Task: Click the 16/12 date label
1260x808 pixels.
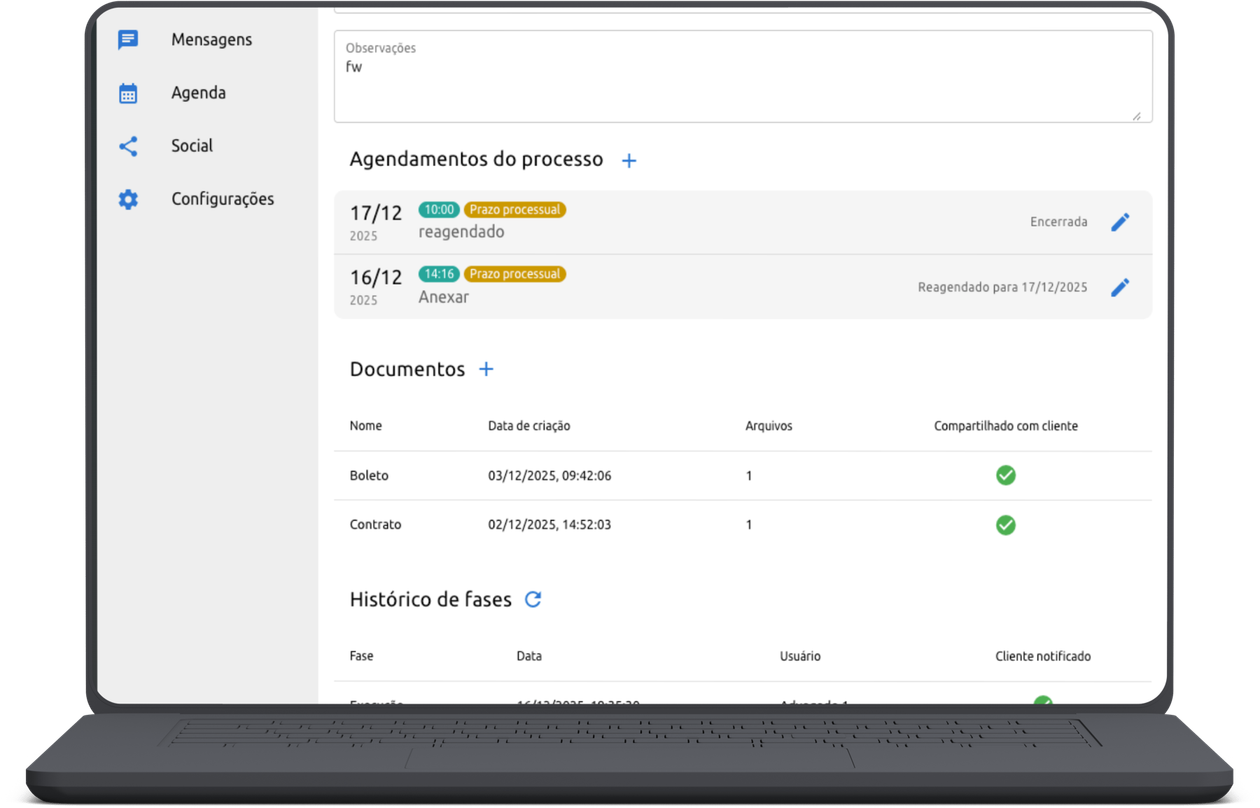Action: [x=376, y=277]
